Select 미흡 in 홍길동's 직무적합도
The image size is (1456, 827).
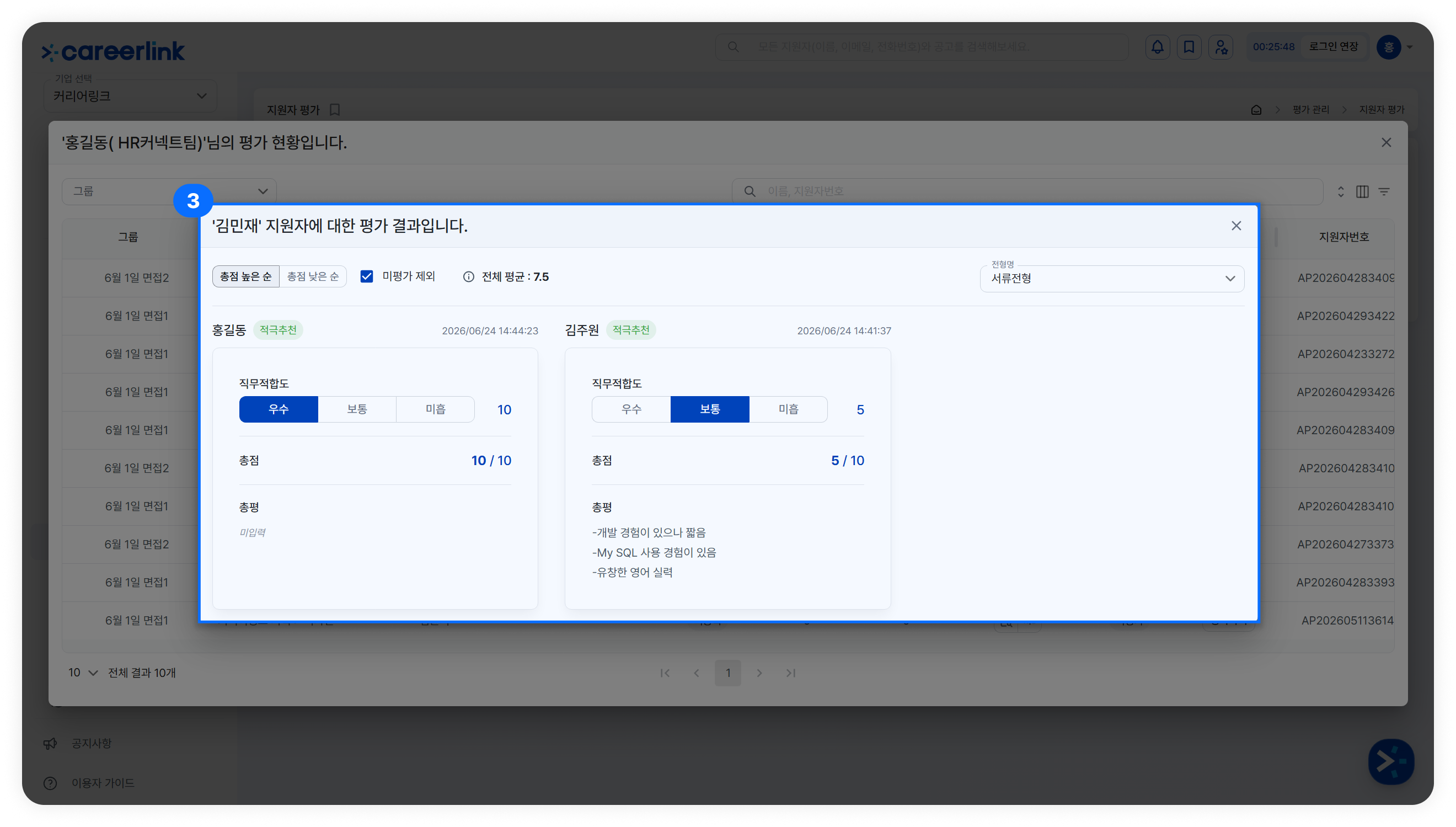click(435, 409)
